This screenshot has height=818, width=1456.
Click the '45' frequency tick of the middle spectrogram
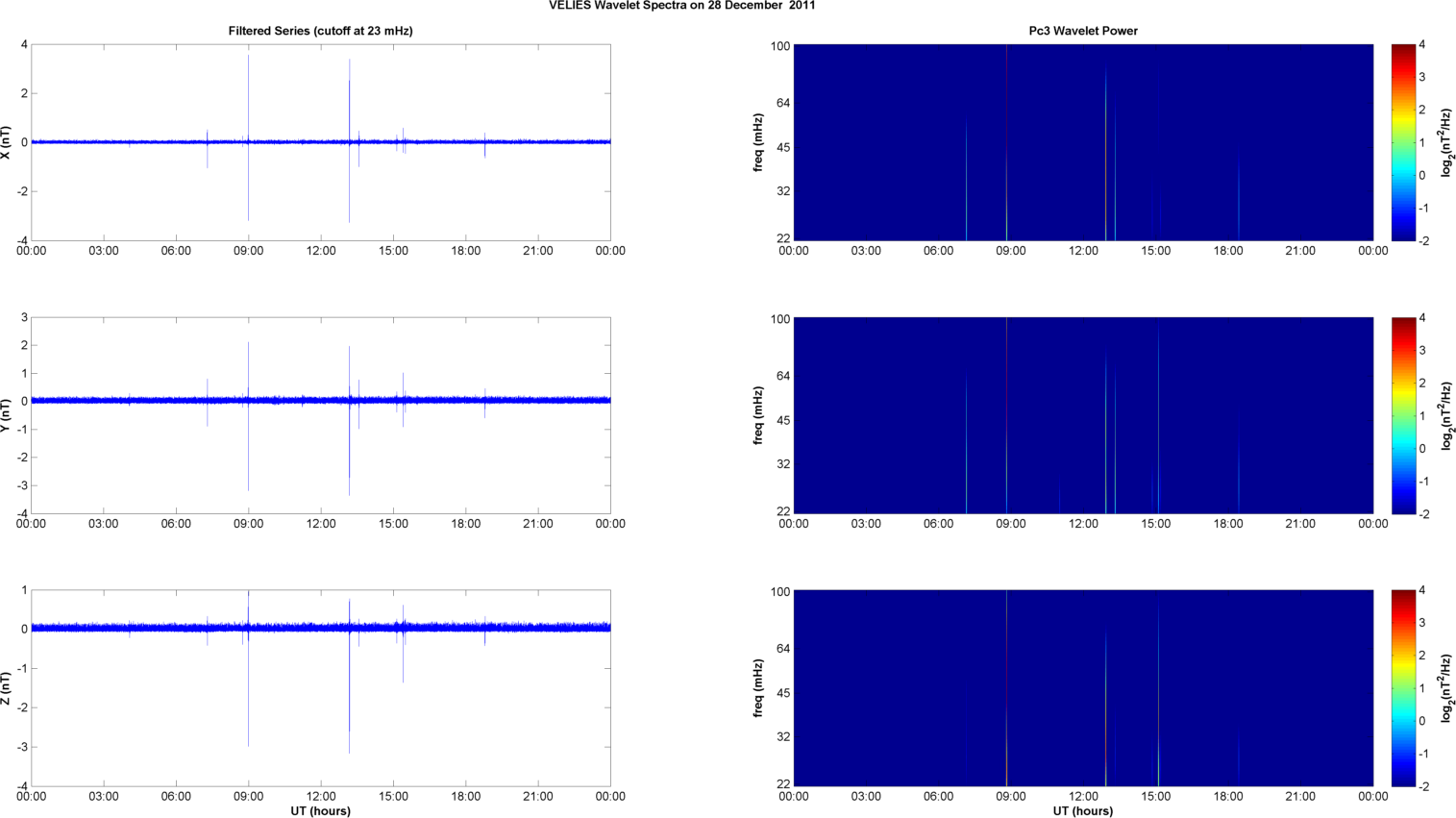click(783, 420)
